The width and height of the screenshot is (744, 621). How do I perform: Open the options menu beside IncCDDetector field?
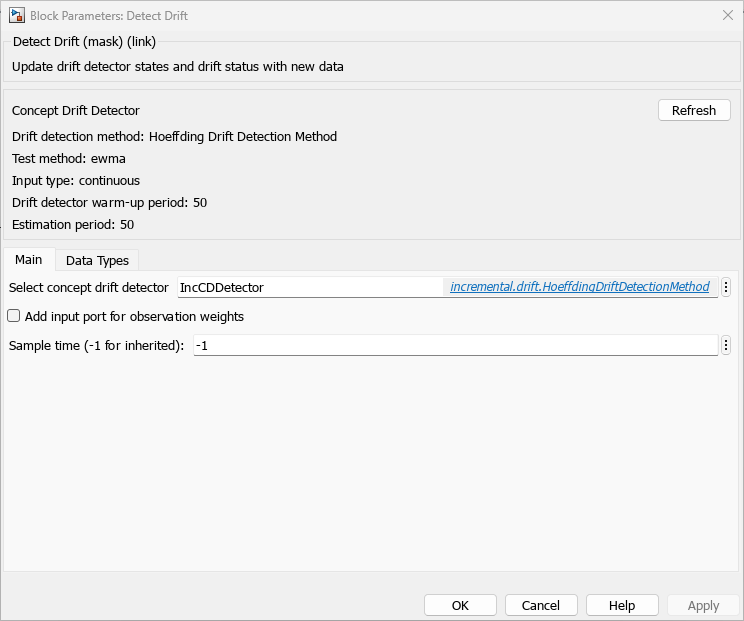tap(726, 287)
